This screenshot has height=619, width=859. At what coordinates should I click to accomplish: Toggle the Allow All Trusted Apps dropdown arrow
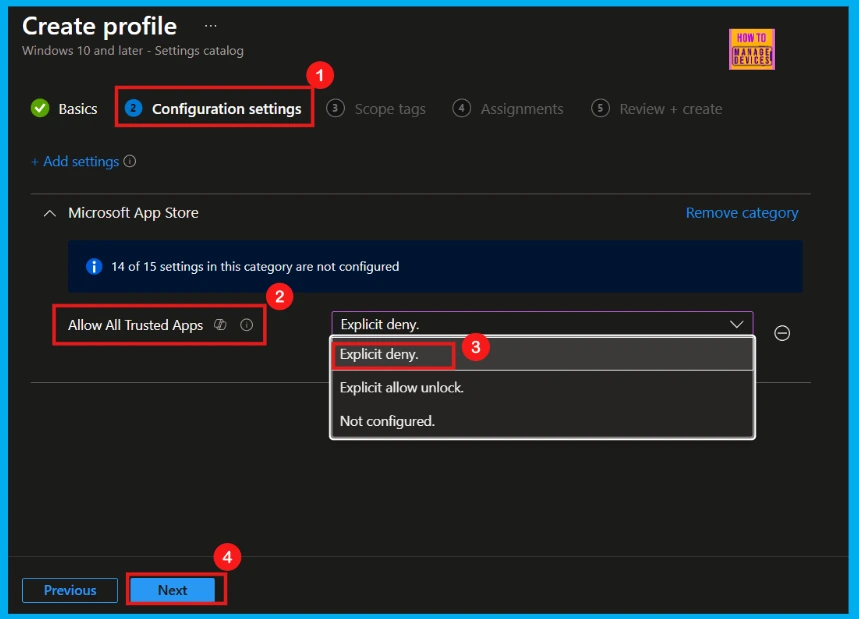coord(736,324)
